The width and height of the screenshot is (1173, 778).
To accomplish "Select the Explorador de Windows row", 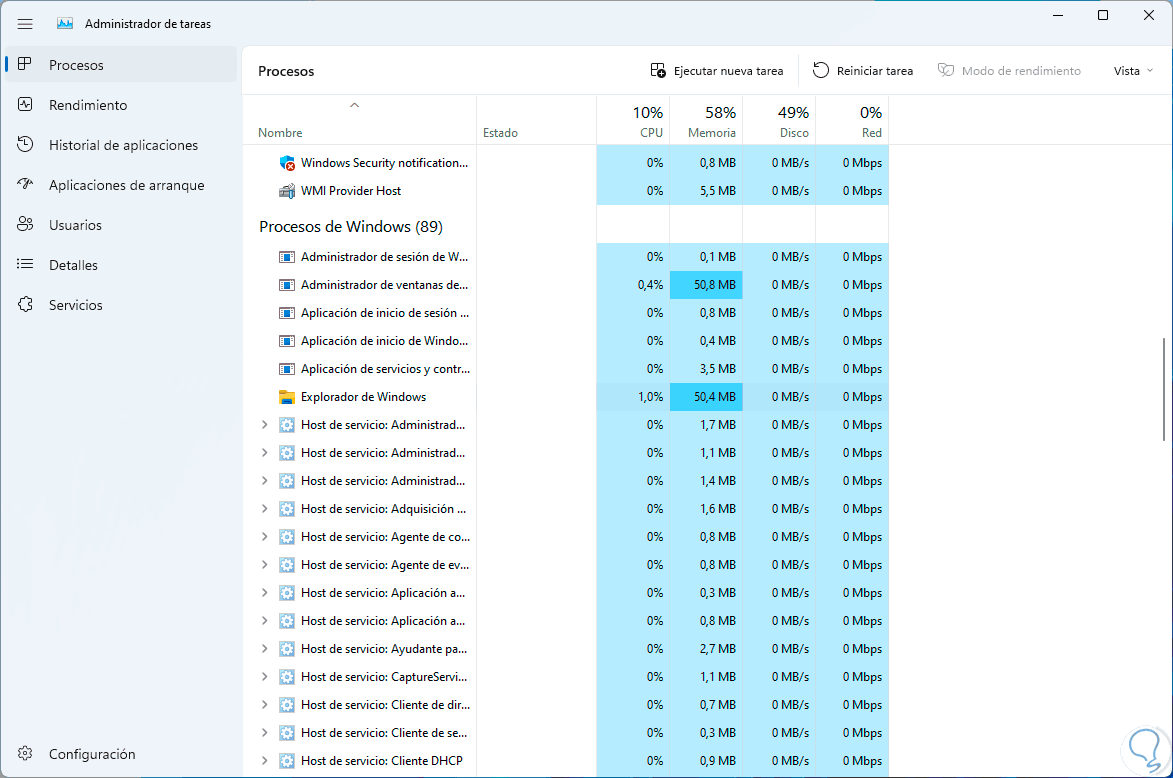I will pyautogui.click(x=566, y=397).
